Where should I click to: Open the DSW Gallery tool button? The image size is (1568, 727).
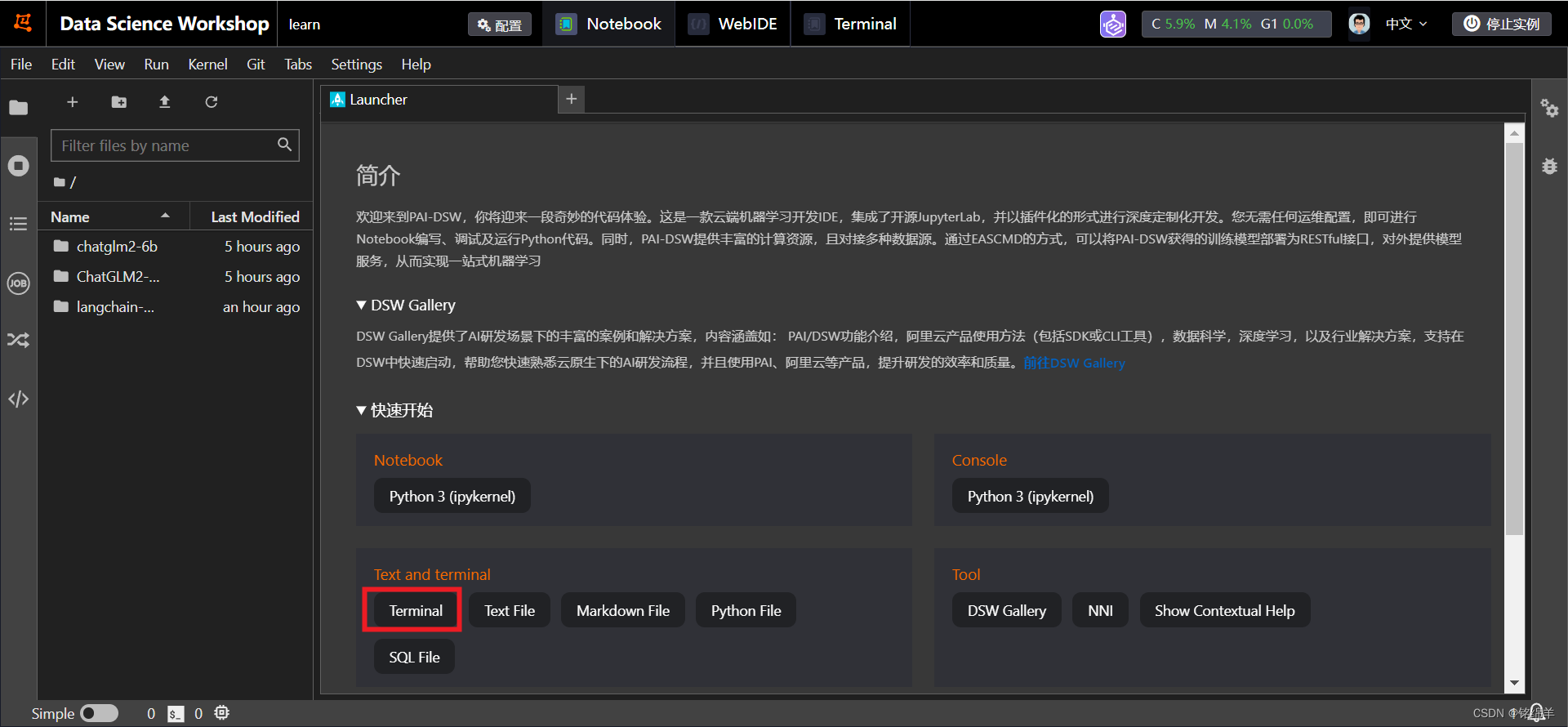pyautogui.click(x=1007, y=610)
